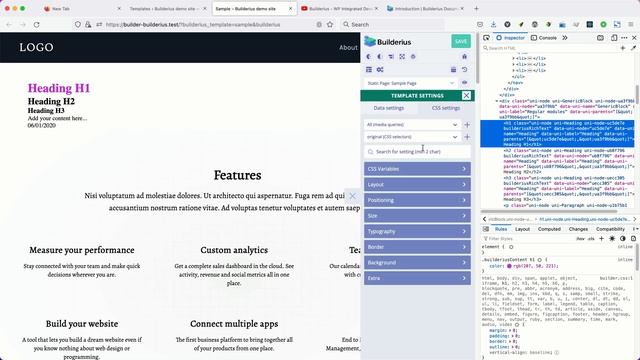Image resolution: width=640 pixels, height=360 pixels.
Task: Switch to the Rules tab in DevTools
Action: 501,229
